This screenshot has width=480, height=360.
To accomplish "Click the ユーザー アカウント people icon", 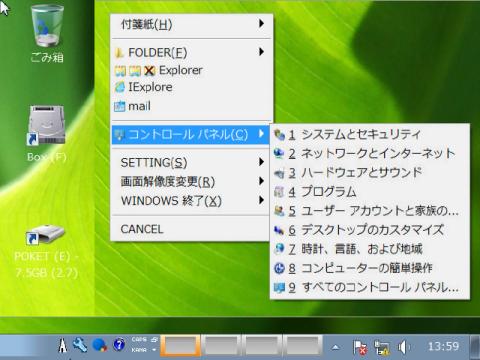I will 279,211.
